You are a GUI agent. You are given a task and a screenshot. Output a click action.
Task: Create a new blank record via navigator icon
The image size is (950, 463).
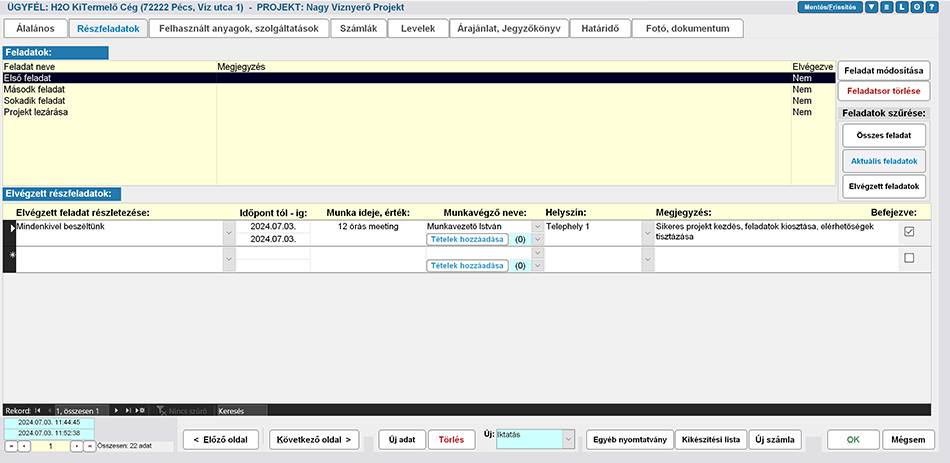coord(140,410)
